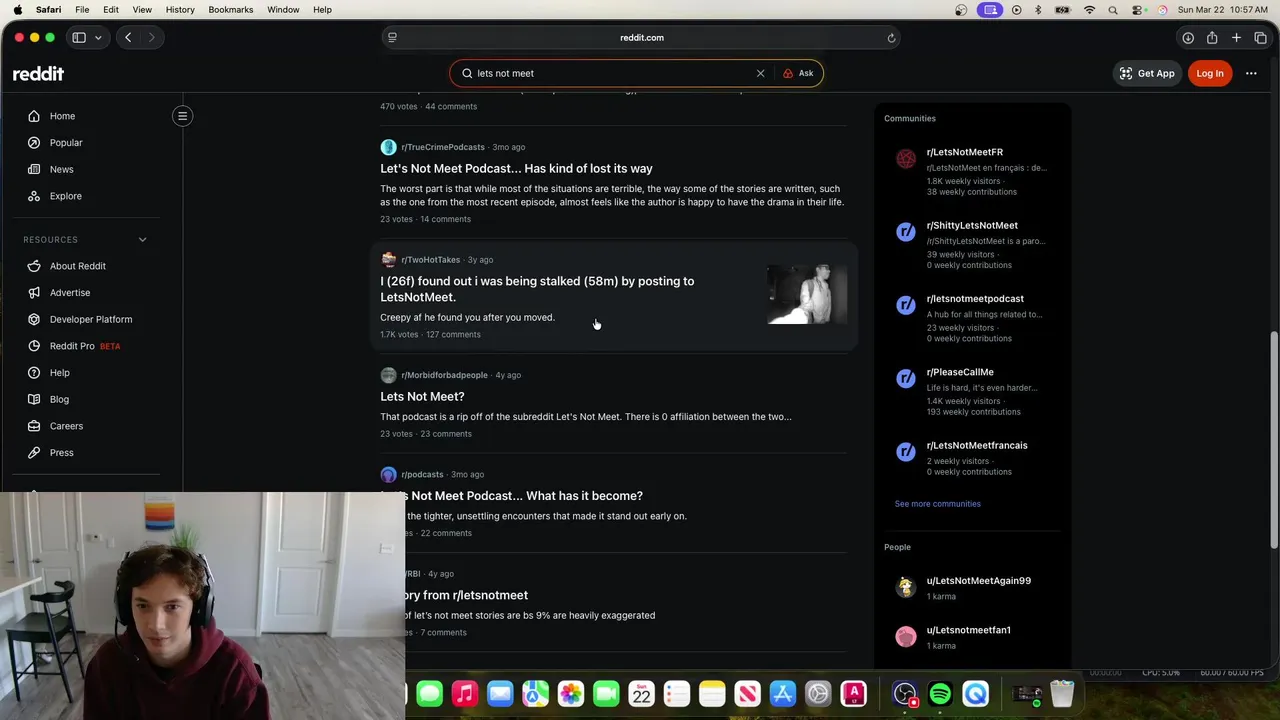The height and width of the screenshot is (720, 1280).
Task: Open About Reddit in sidebar
Action: coord(77,266)
